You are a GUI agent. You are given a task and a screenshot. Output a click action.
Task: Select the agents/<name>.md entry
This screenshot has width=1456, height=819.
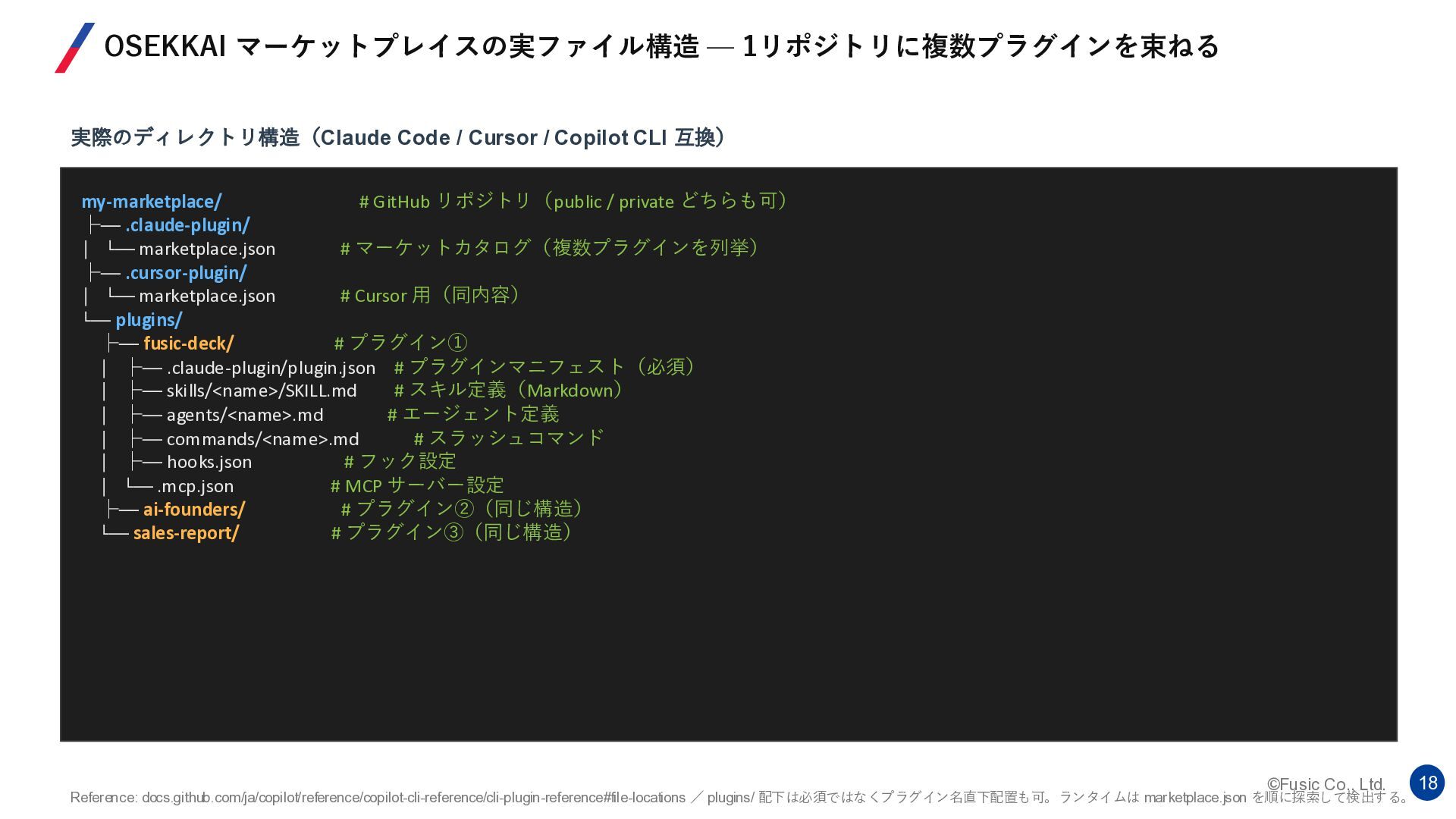tap(245, 416)
